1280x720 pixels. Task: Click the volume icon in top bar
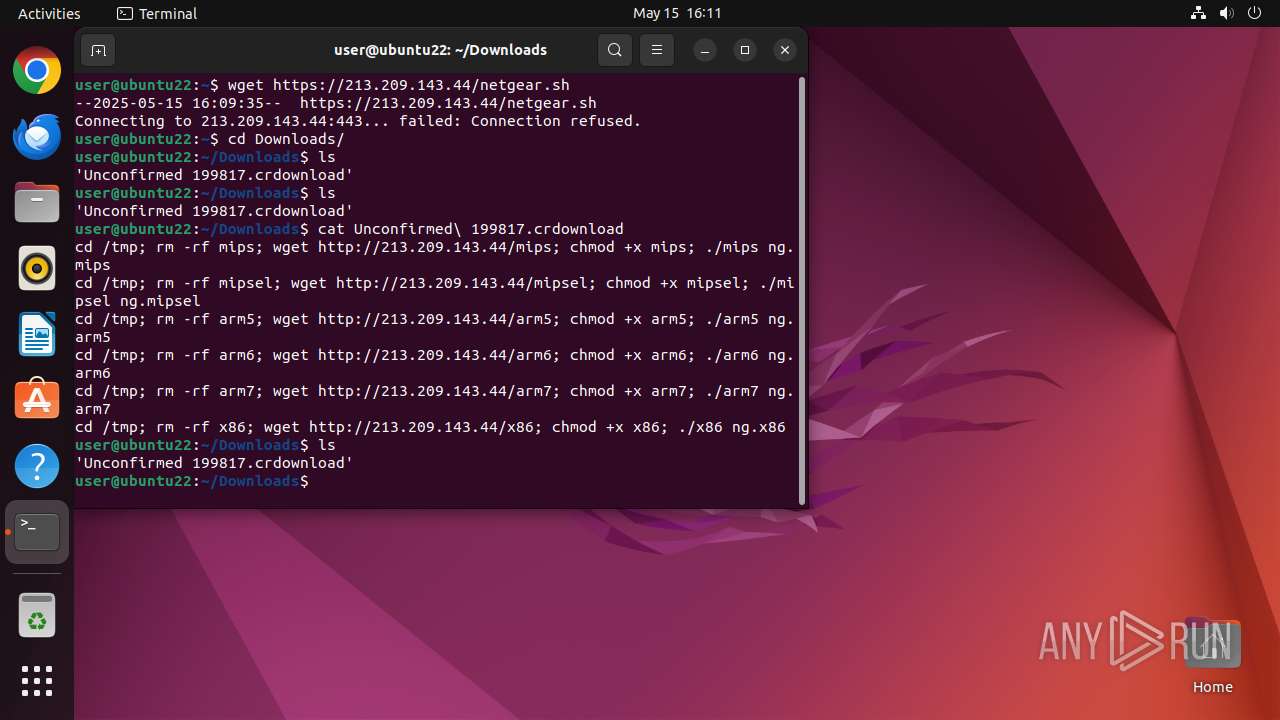coord(1227,13)
